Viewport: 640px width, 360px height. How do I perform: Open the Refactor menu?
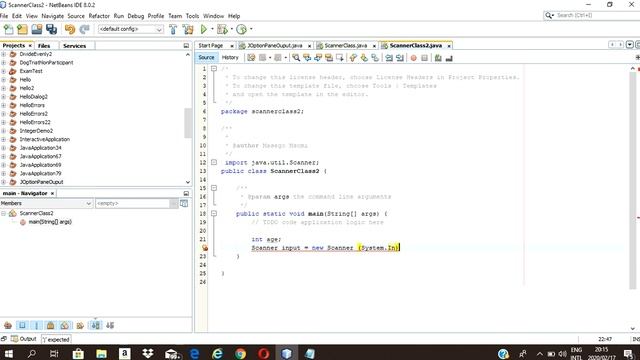click(x=99, y=16)
